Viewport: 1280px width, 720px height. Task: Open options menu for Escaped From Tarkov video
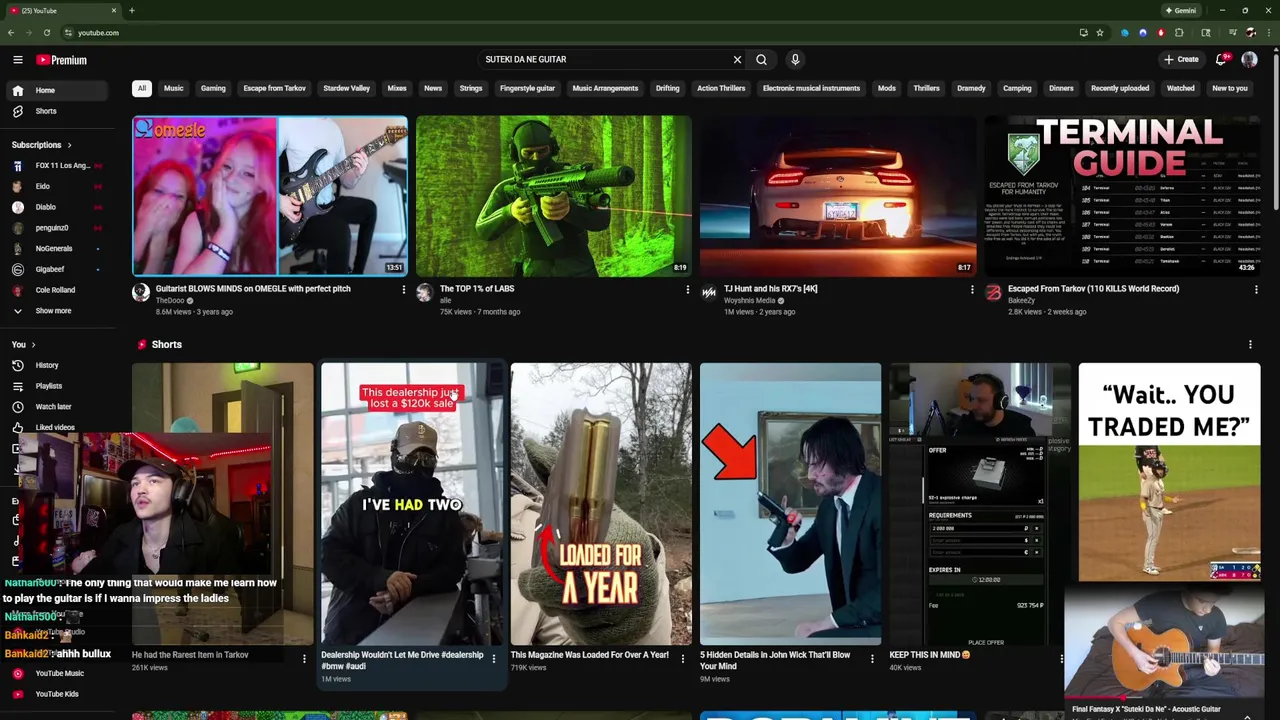(1256, 290)
